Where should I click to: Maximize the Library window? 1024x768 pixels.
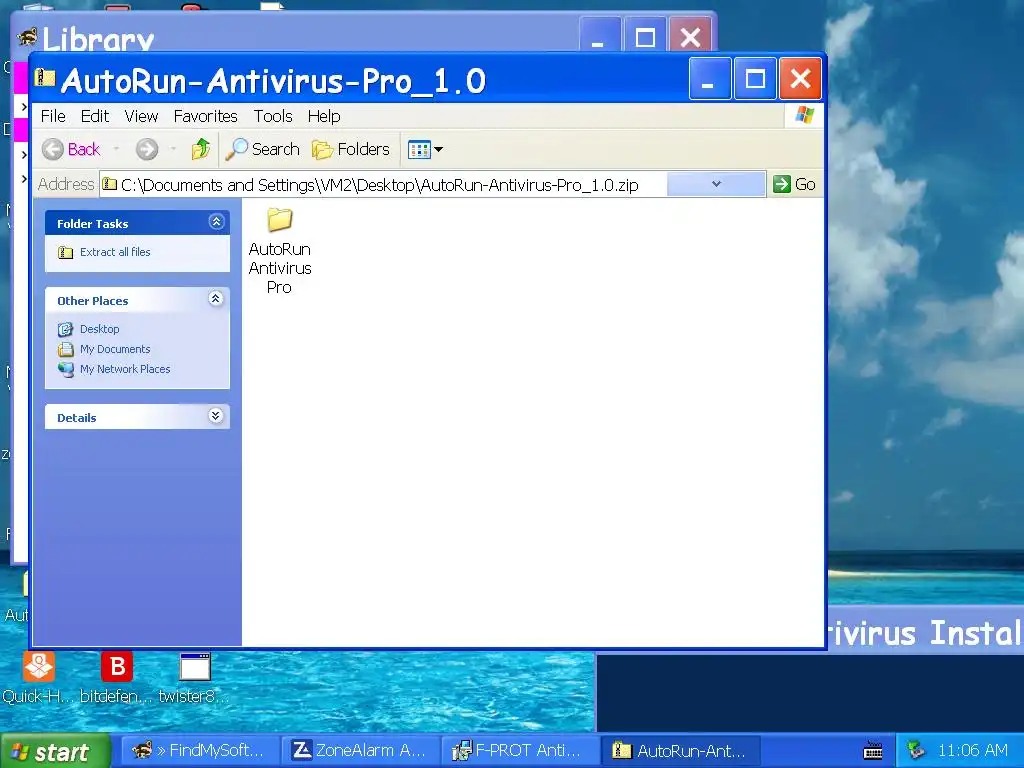point(645,36)
